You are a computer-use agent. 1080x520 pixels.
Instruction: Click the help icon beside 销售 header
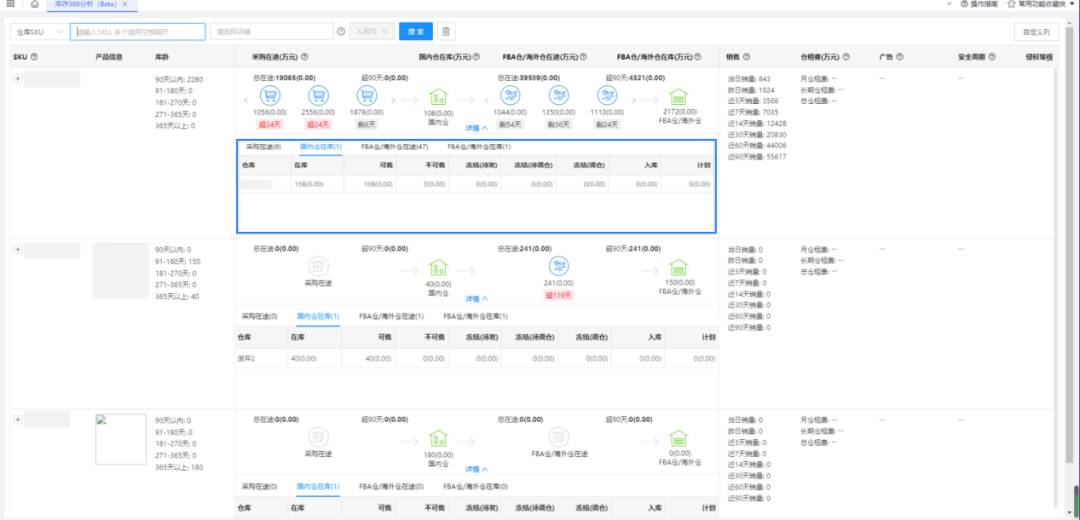[747, 57]
